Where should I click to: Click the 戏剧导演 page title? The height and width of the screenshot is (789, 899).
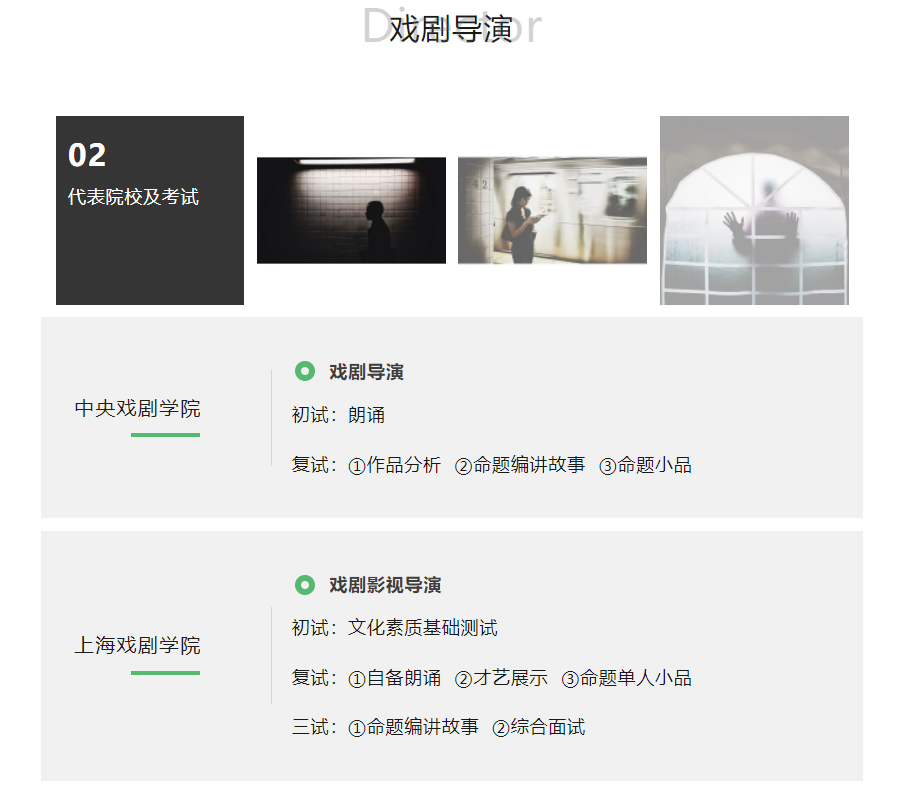[x=451, y=29]
